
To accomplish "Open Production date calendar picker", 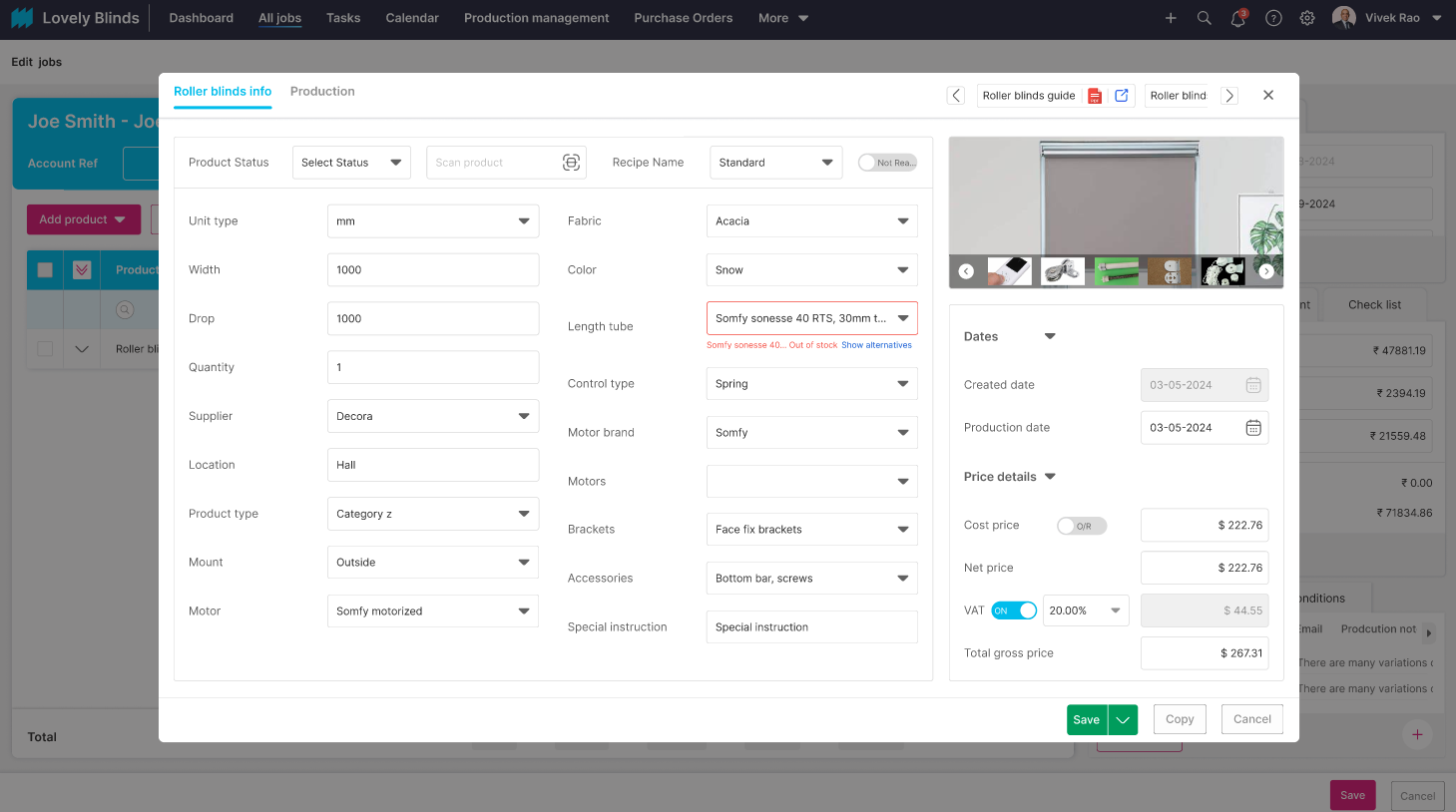I will [x=1253, y=428].
